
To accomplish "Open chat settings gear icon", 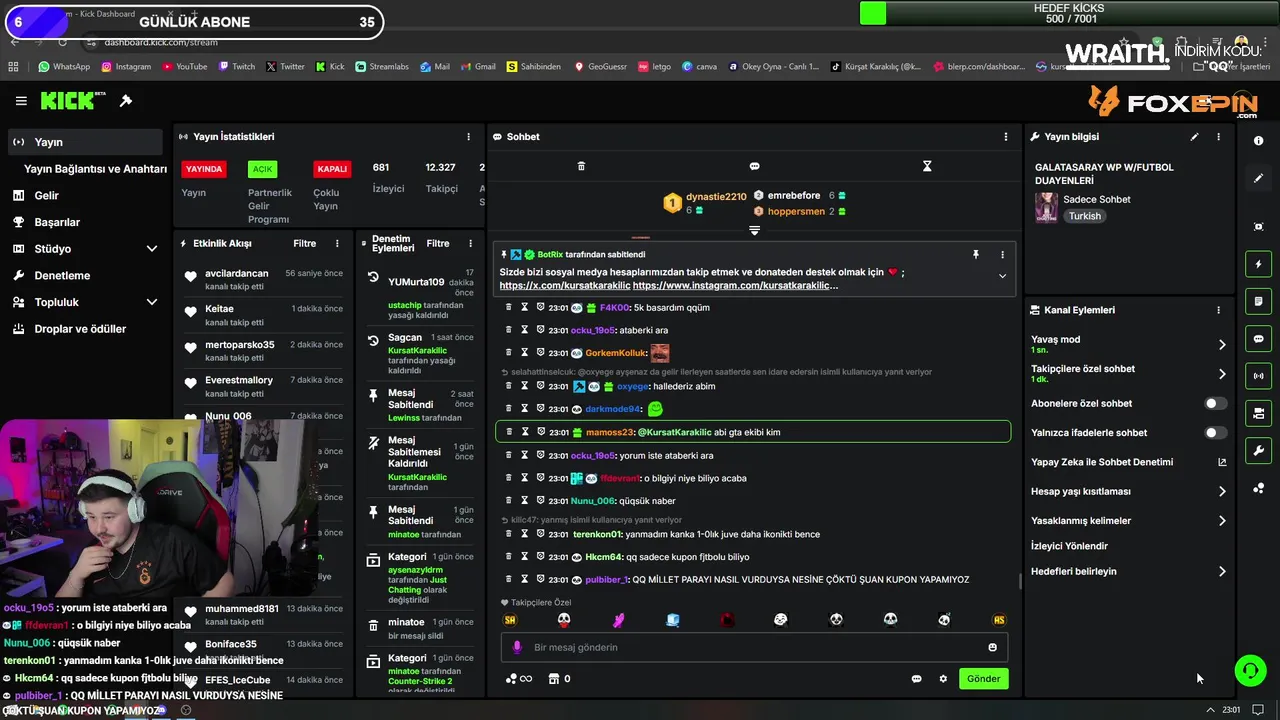I will coord(942,679).
